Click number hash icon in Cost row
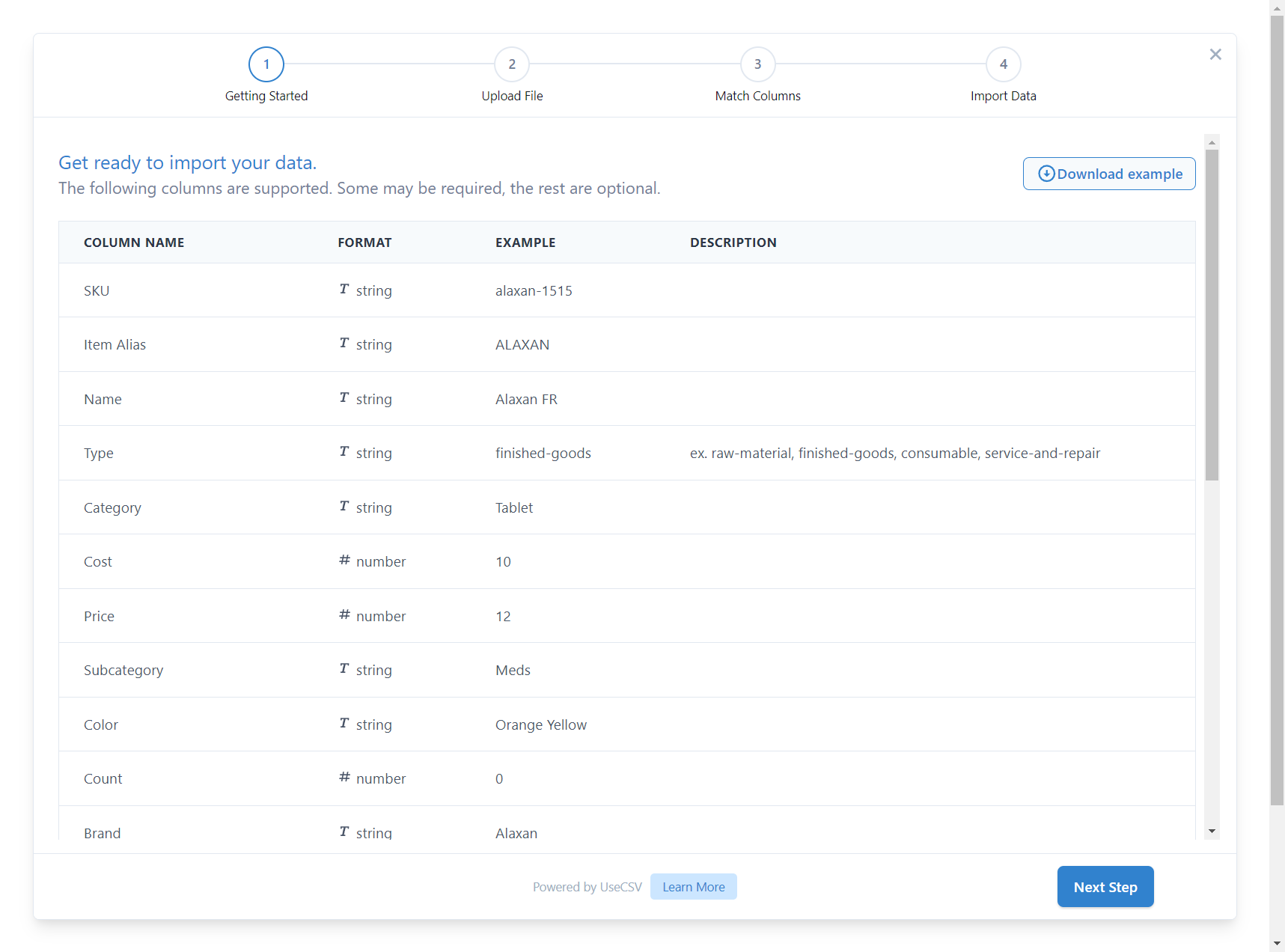 point(344,560)
